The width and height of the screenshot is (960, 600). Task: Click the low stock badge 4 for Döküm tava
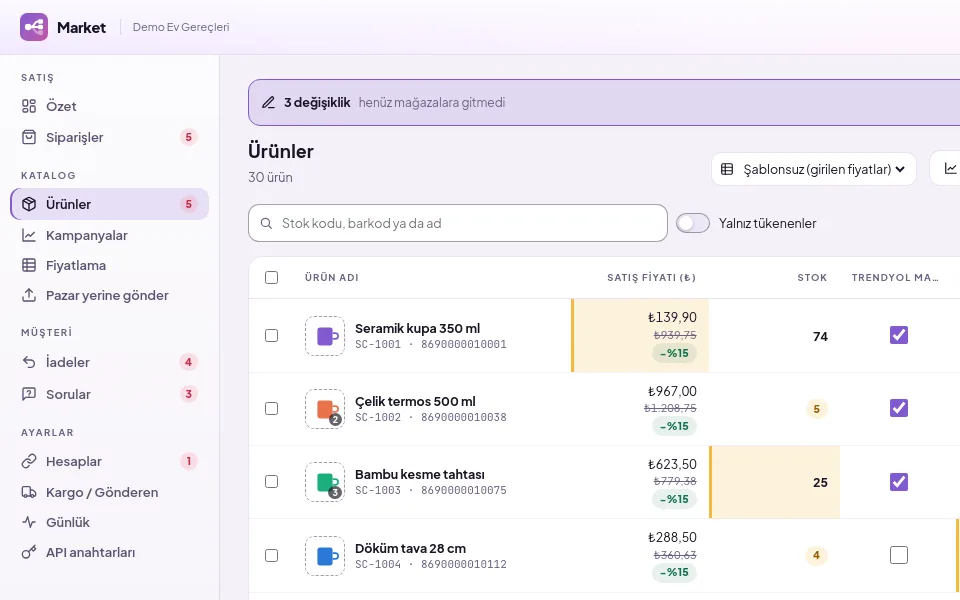(x=816, y=555)
